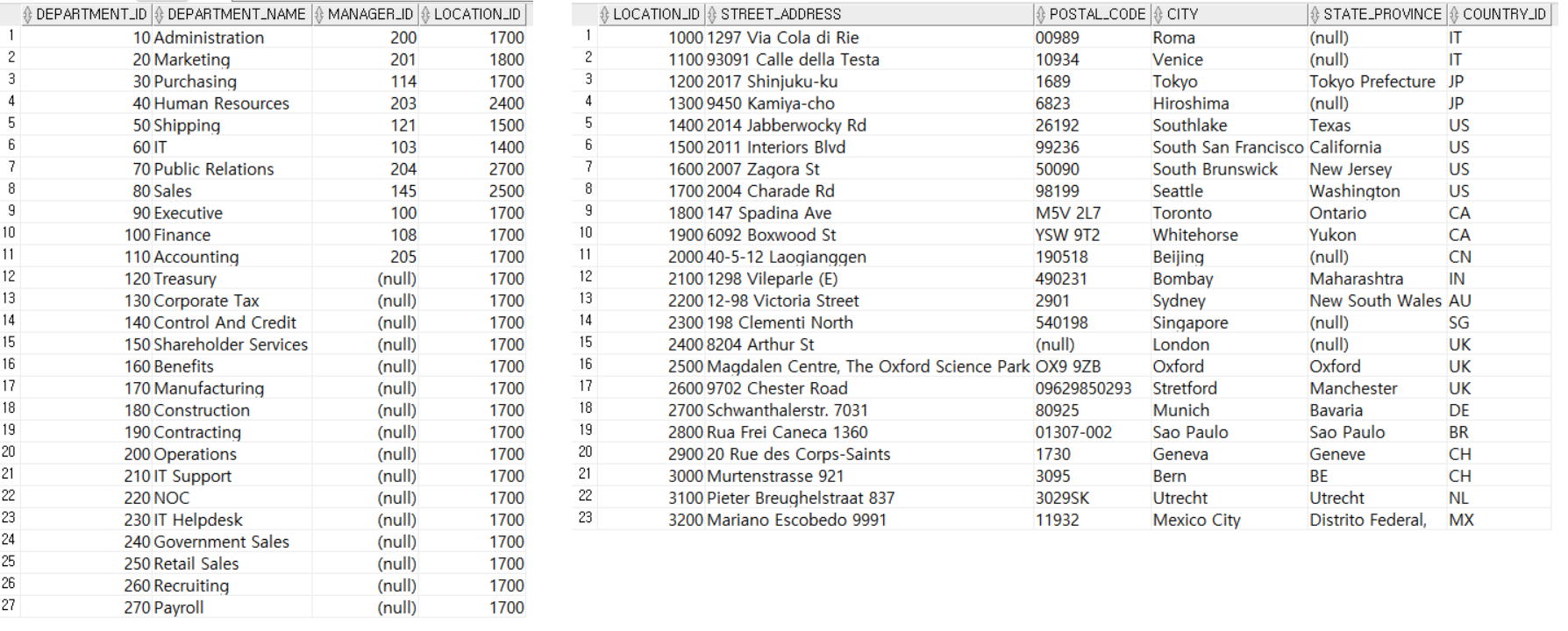The height and width of the screenshot is (631, 1568).
Task: Click the sort icon beside STREET_ADDRESS header
Action: click(x=713, y=14)
